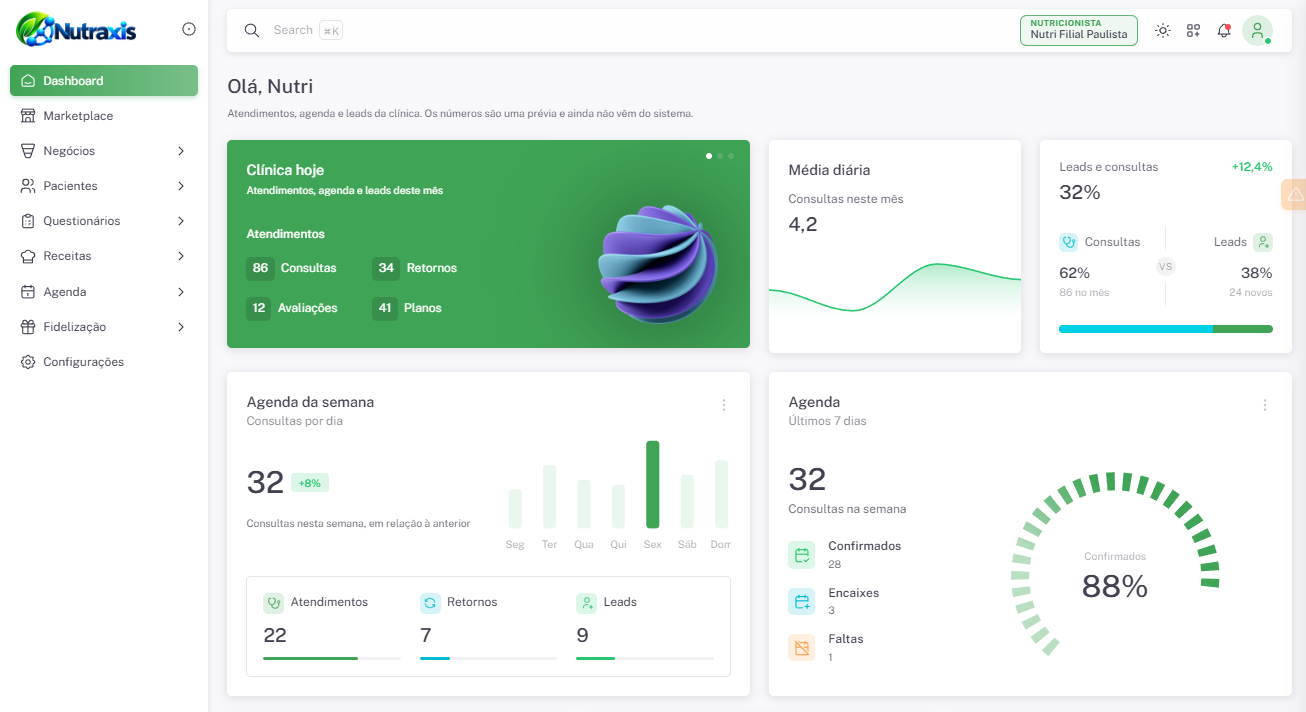The height and width of the screenshot is (712, 1306).
Task: Open the Agenda Últimos 7 dias options menu
Action: pos(1265,405)
